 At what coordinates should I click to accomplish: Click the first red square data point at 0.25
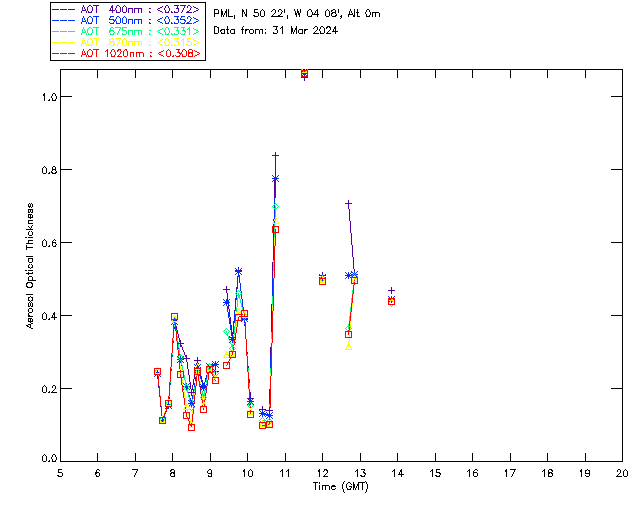(x=158, y=372)
